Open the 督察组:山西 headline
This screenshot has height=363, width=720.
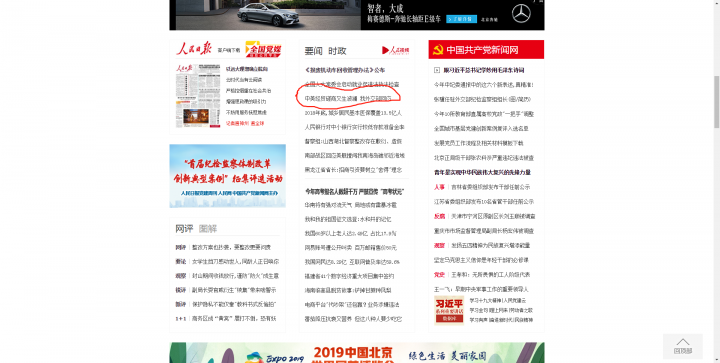coord(353,141)
